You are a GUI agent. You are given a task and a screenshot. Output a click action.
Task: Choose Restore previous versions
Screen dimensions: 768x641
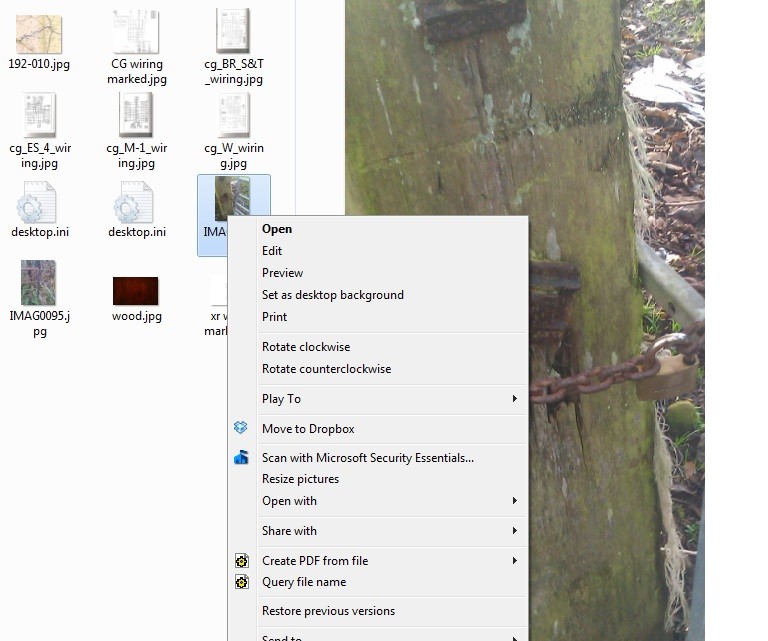click(x=328, y=611)
